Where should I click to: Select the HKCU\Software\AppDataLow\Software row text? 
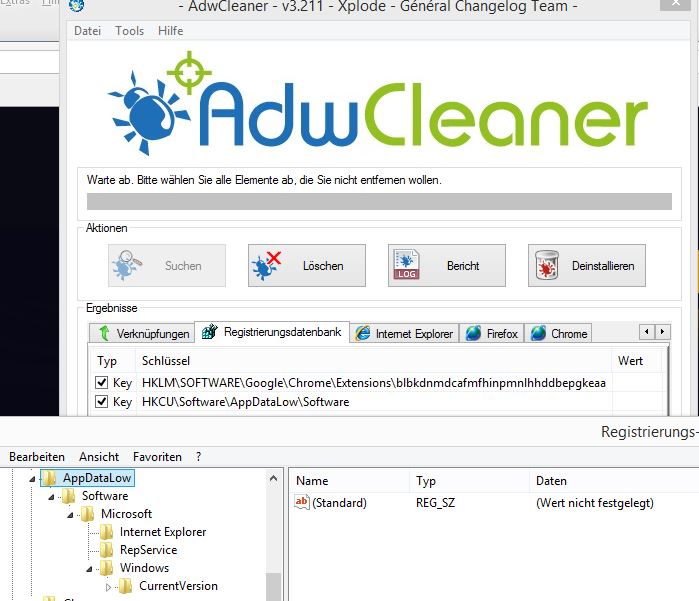click(x=245, y=402)
